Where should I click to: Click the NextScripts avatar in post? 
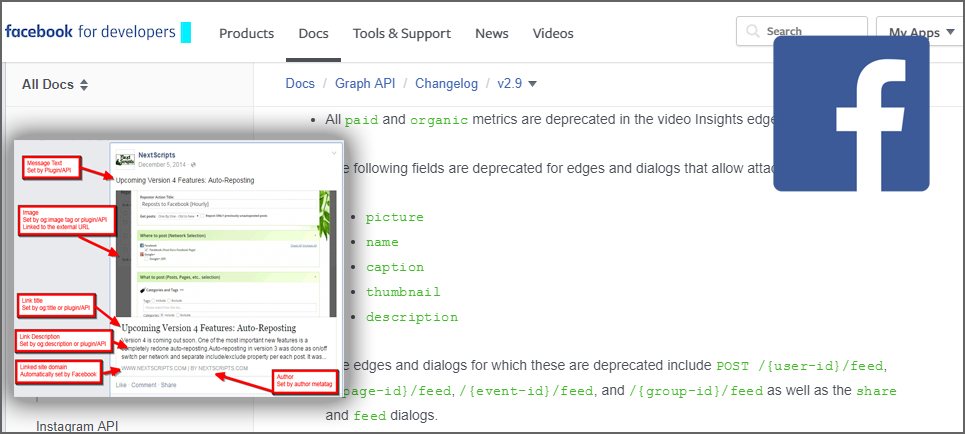point(126,159)
